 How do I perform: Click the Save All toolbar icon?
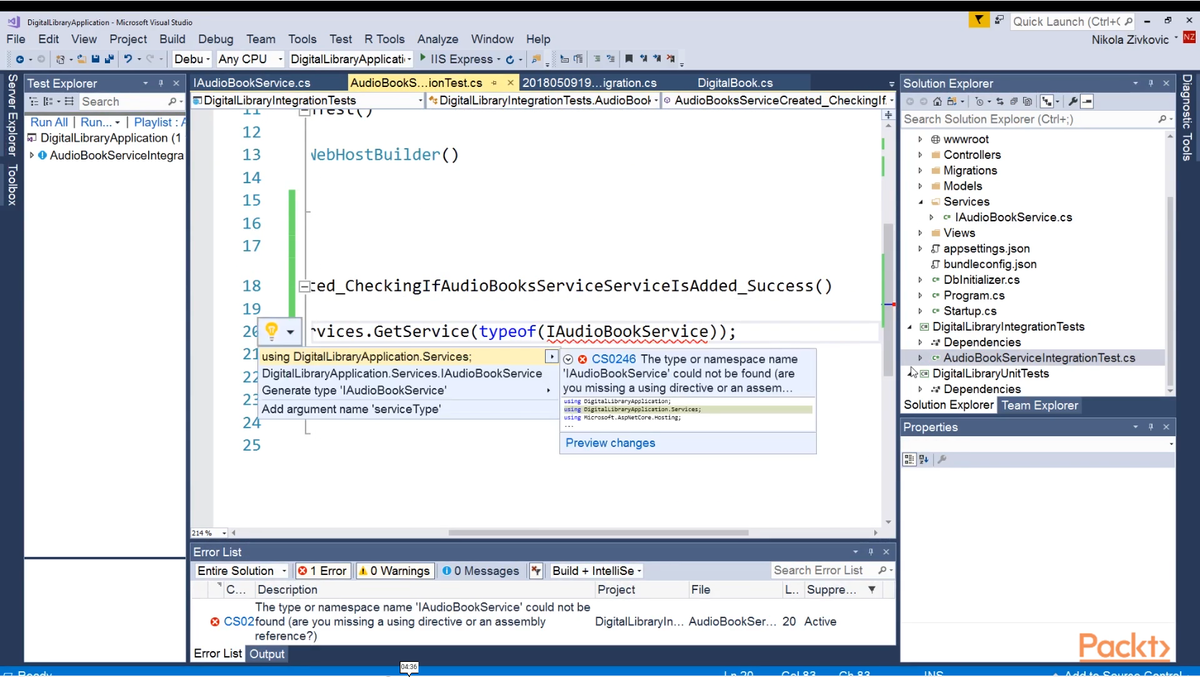(109, 59)
